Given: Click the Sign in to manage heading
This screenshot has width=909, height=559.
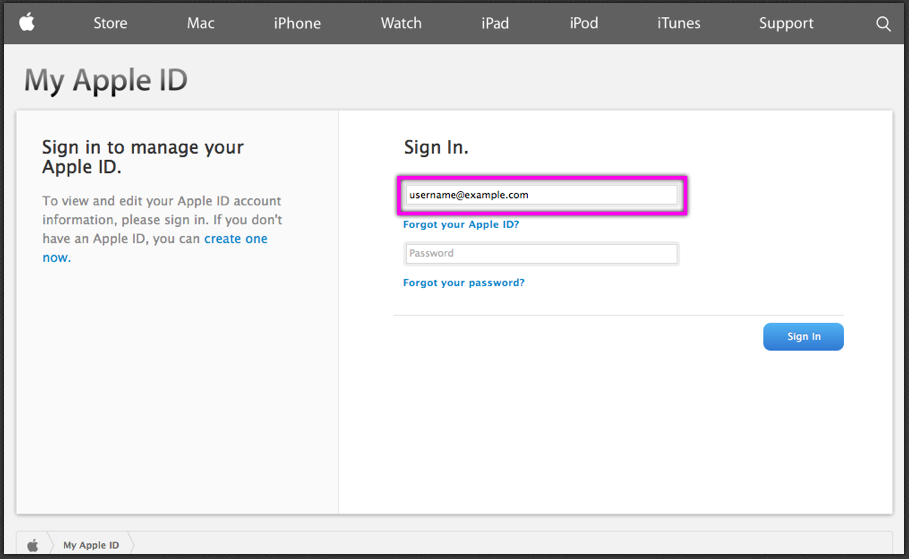Looking at the screenshot, I should click(x=143, y=157).
